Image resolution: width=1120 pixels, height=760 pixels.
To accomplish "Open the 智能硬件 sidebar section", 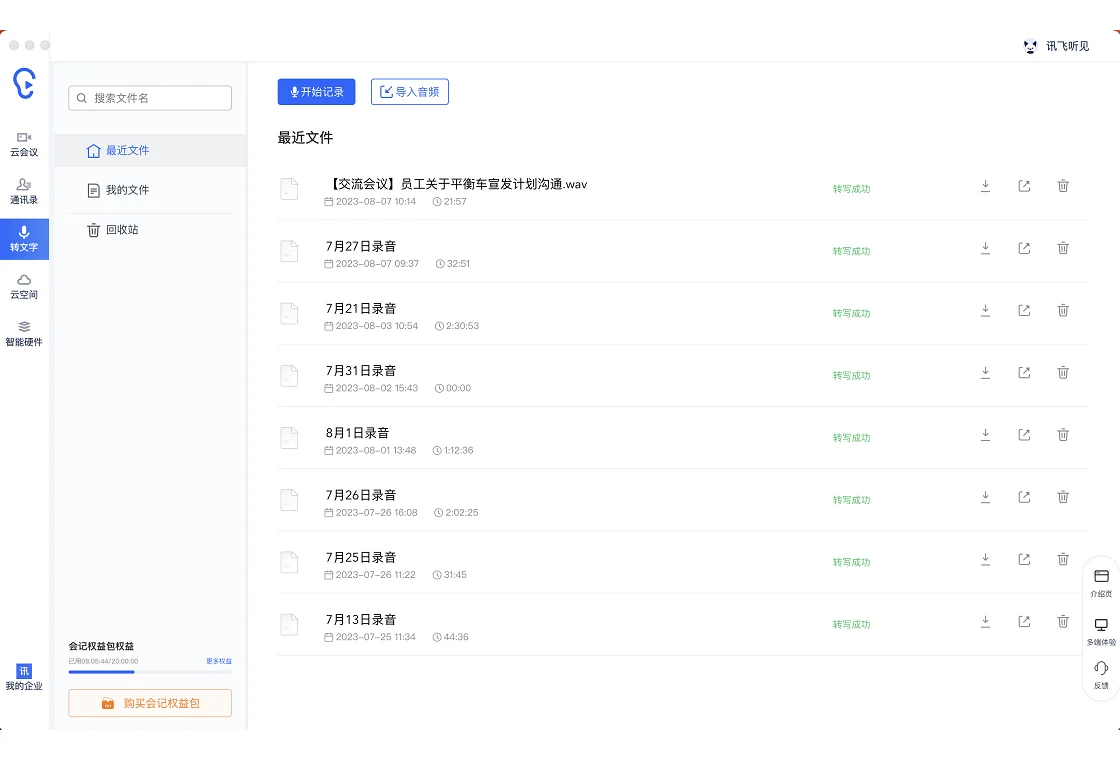I will [x=24, y=334].
